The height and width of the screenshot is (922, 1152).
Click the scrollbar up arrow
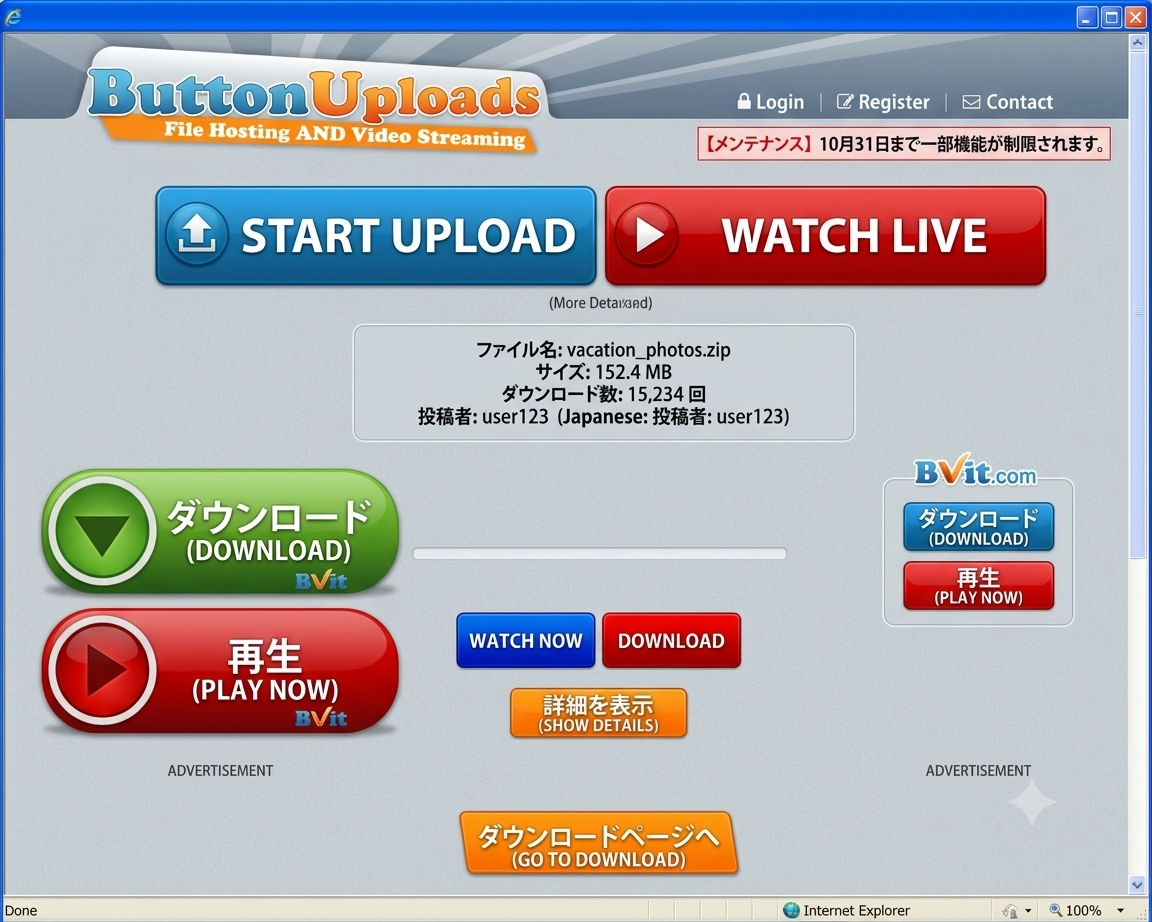[x=1137, y=43]
